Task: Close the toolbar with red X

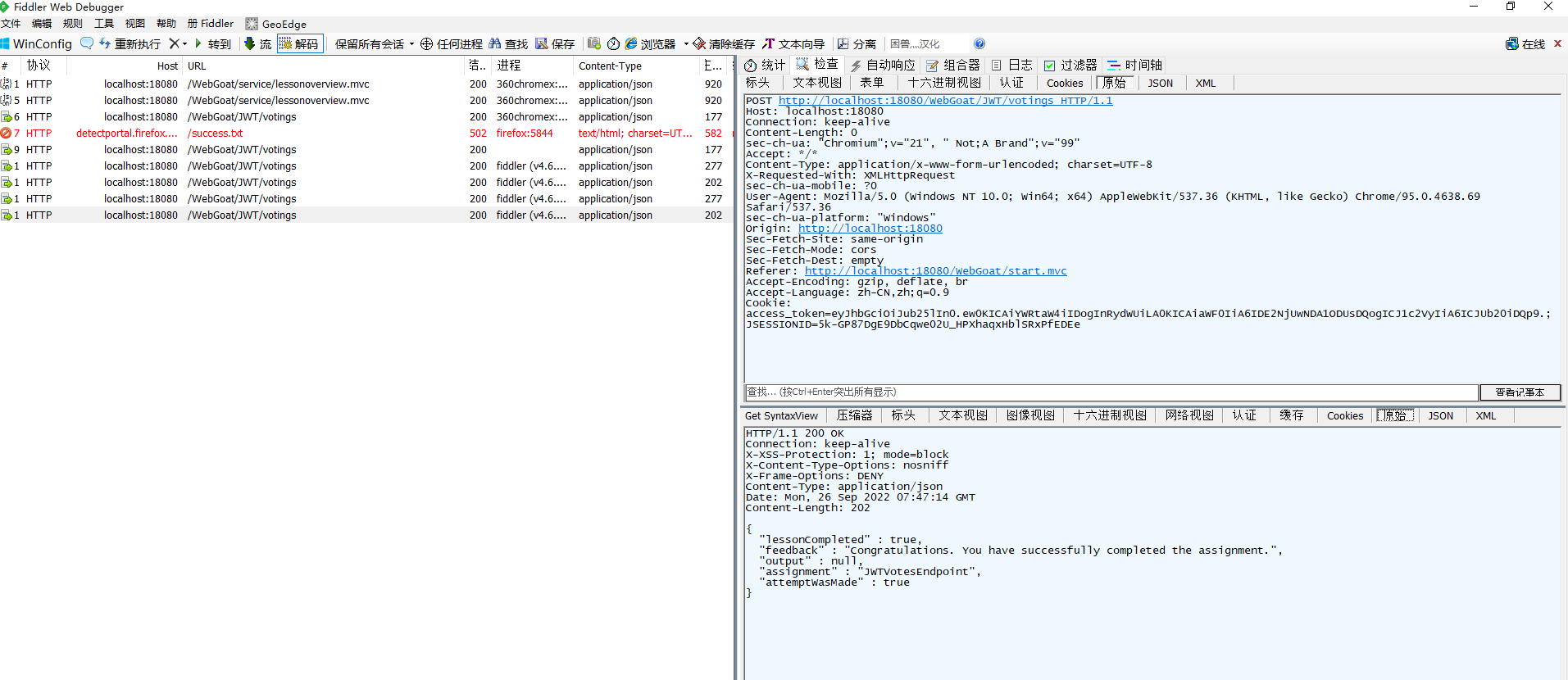Action: pyautogui.click(x=1557, y=43)
